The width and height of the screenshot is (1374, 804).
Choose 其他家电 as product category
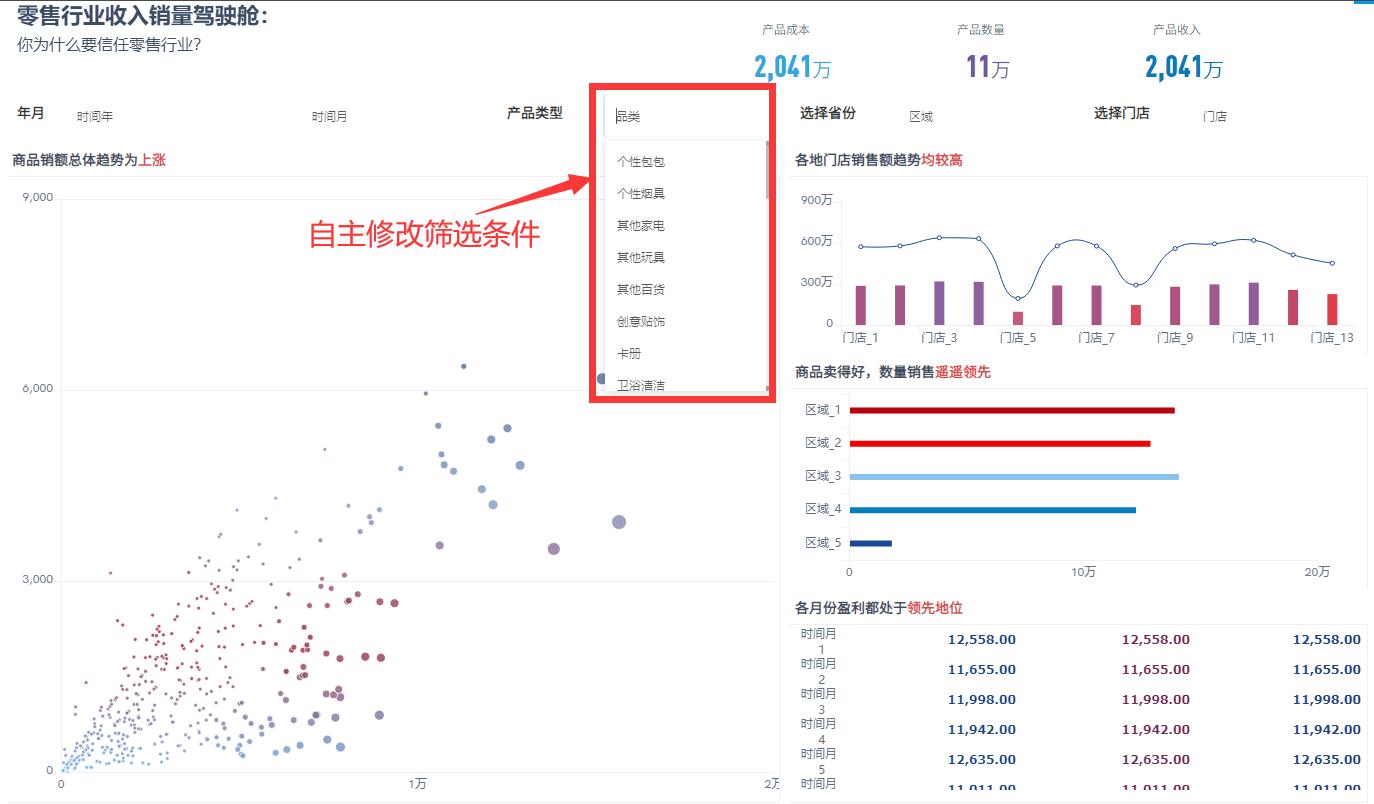(640, 225)
